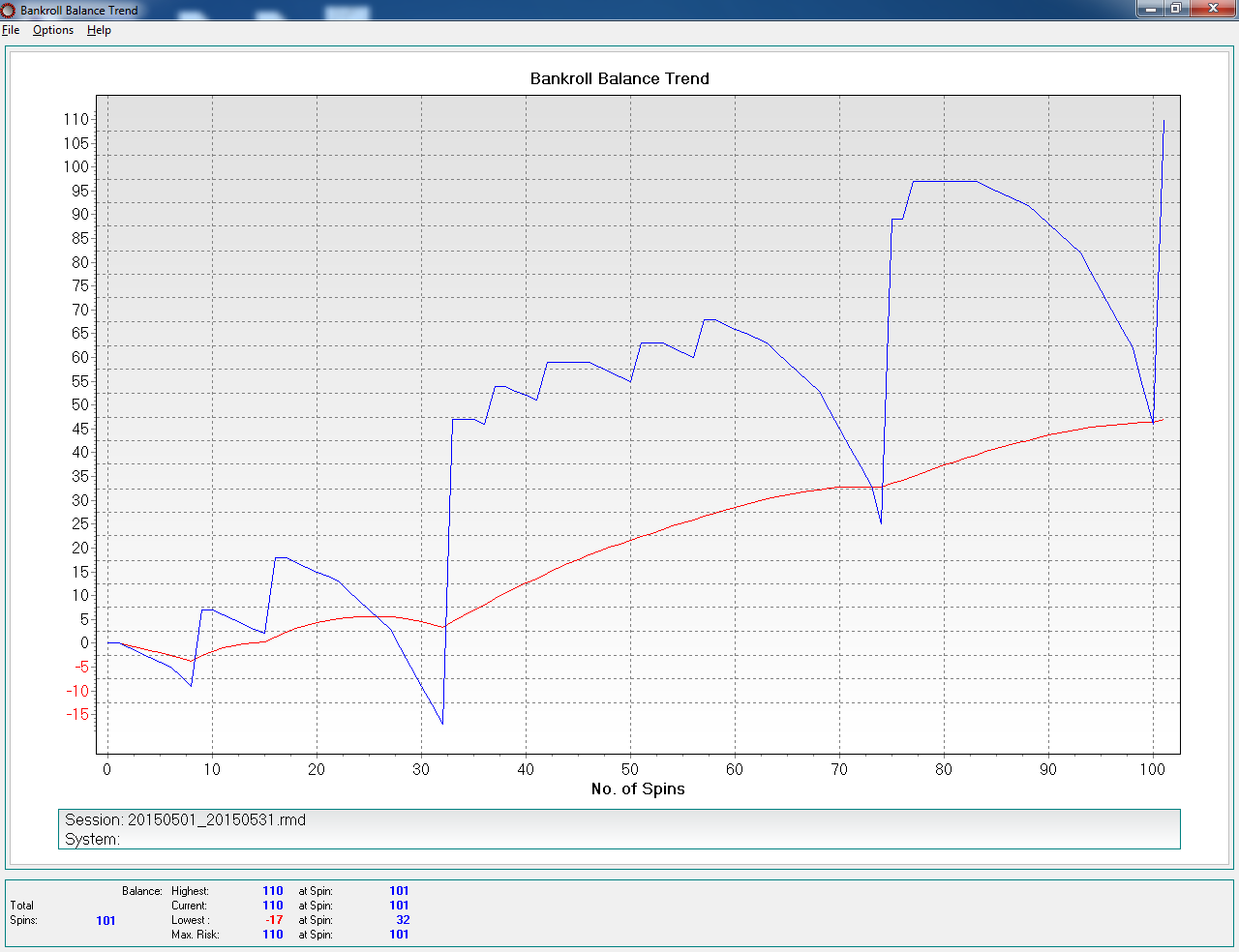Click the y-axis label 50
This screenshot has width=1239, height=952.
79,404
